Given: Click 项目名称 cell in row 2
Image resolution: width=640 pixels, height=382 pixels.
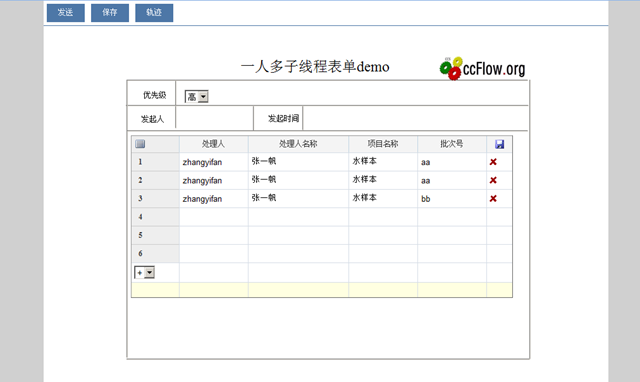Looking at the screenshot, I should (383, 180).
